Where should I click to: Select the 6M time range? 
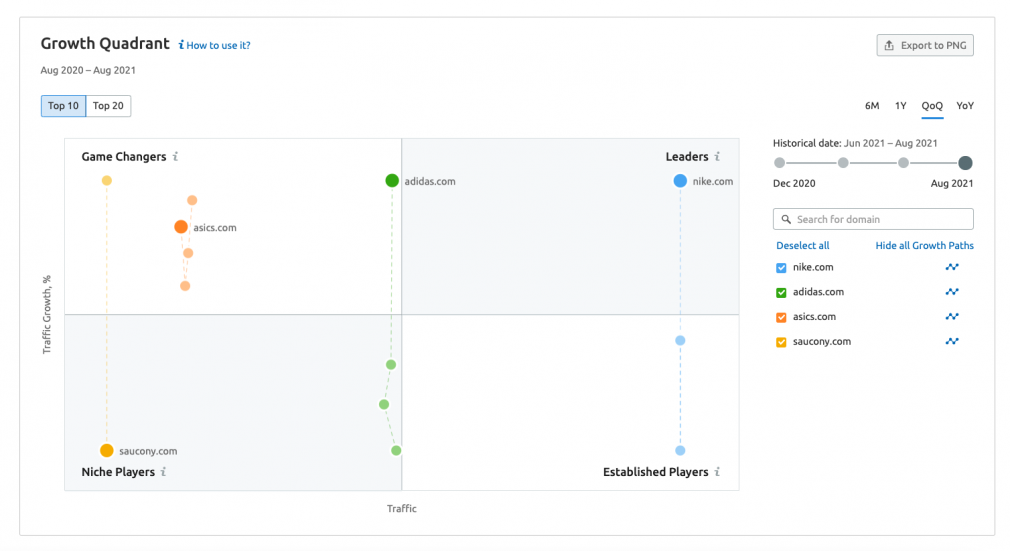(x=872, y=106)
